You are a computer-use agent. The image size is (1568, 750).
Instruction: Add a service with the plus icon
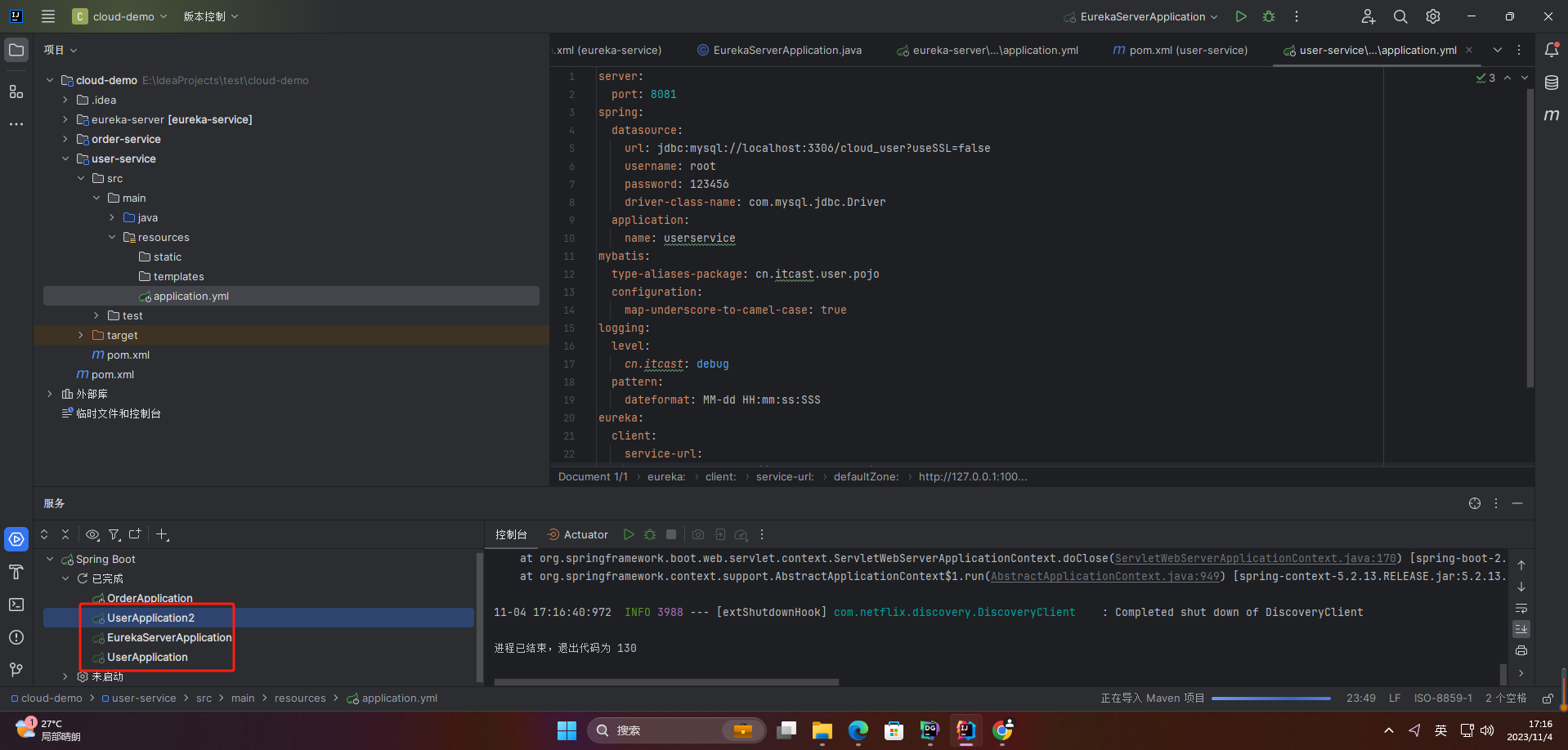162,534
